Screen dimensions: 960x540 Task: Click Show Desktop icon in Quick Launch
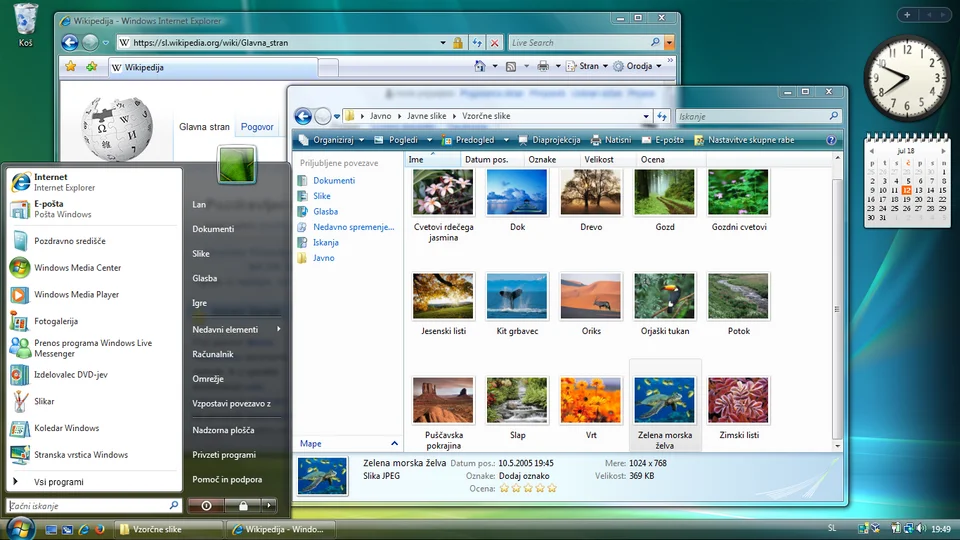(x=51, y=529)
